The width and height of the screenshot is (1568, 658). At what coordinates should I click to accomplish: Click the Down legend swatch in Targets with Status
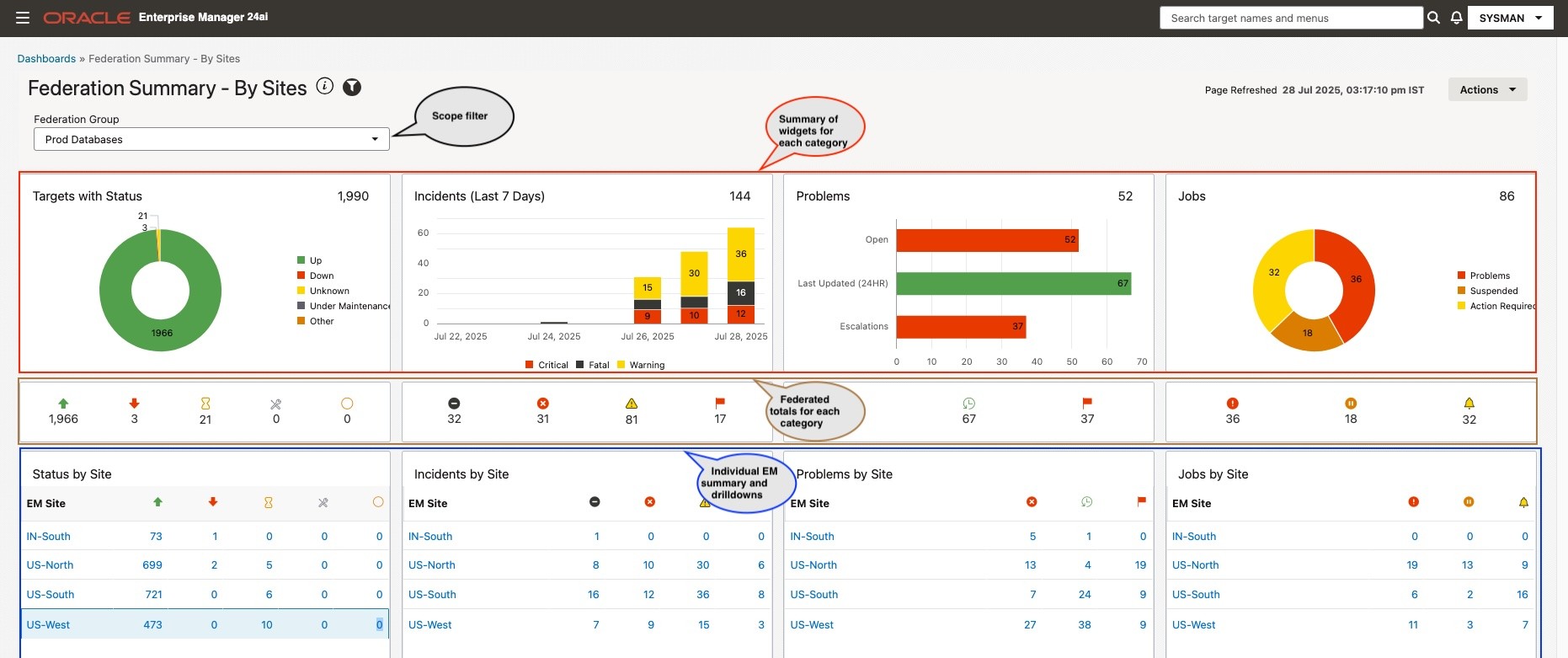coord(301,276)
